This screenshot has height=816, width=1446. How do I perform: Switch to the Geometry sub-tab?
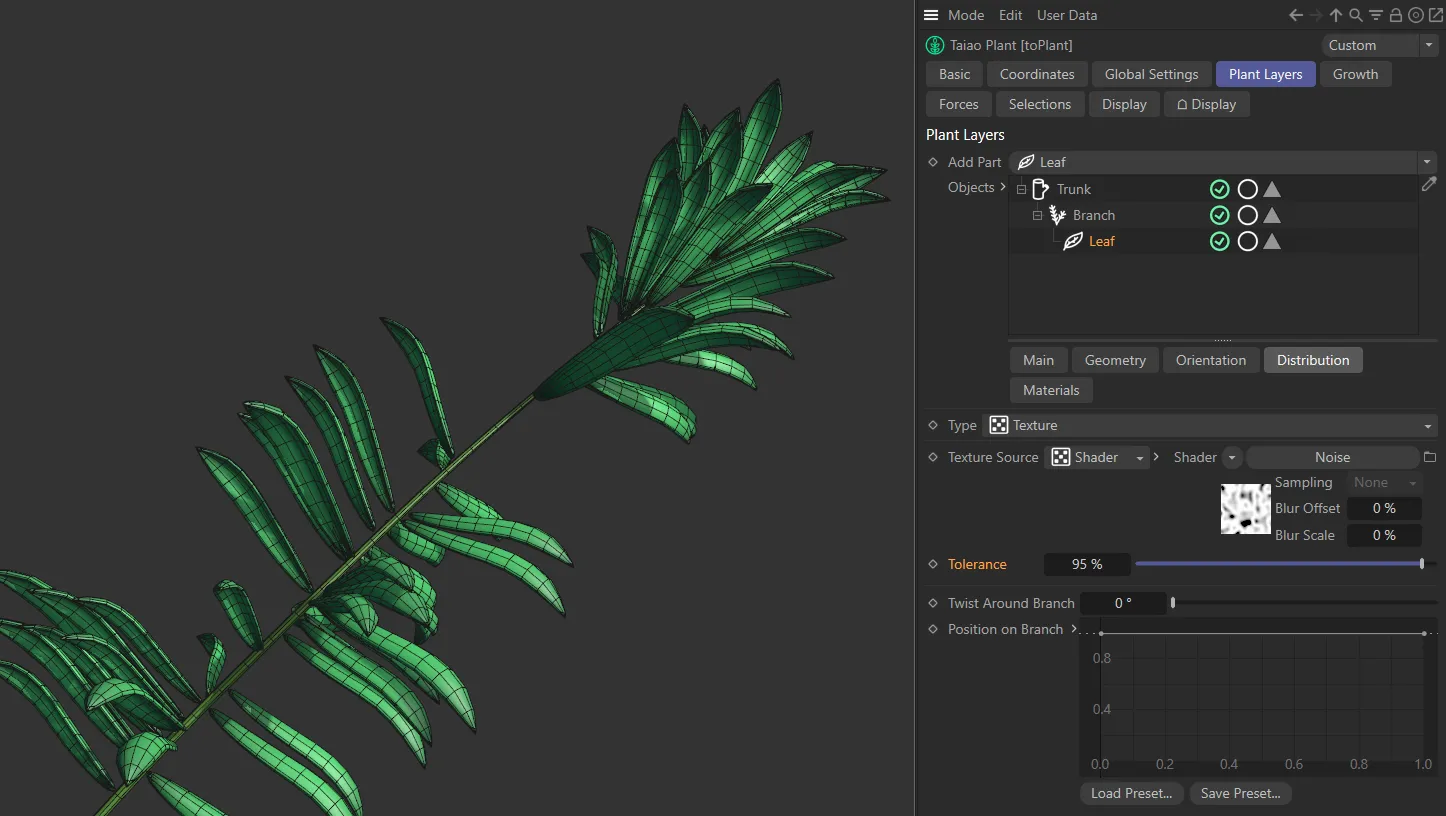[1115, 360]
